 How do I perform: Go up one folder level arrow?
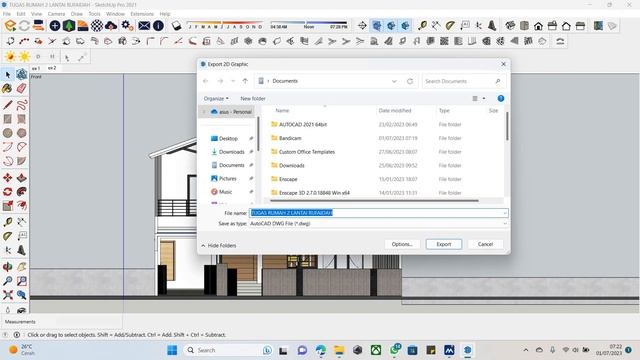click(x=245, y=81)
